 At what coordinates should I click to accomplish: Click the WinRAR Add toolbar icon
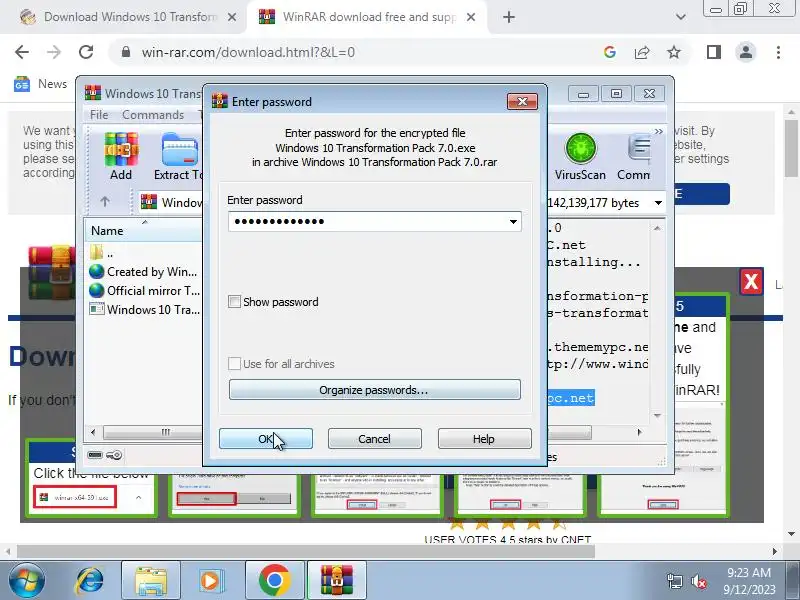(121, 156)
